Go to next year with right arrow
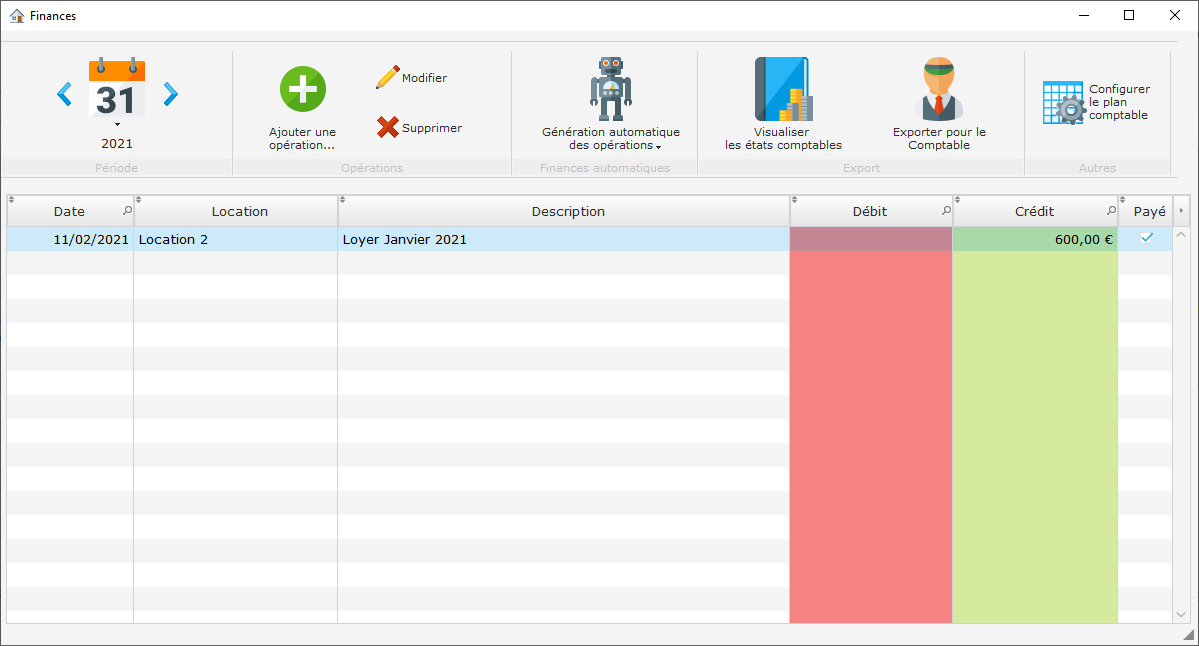 171,94
